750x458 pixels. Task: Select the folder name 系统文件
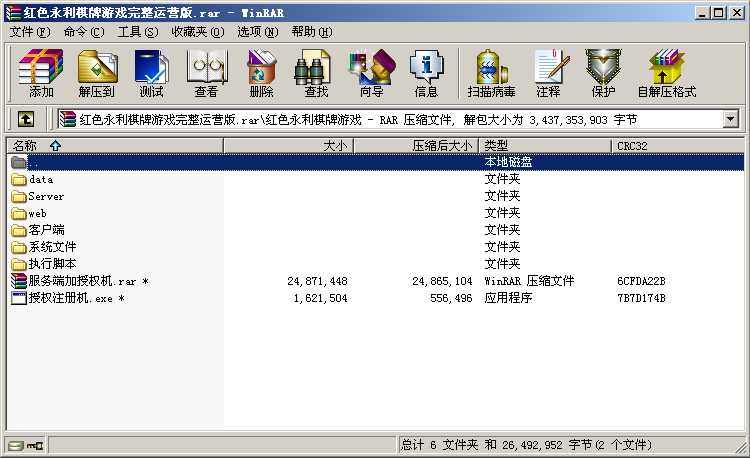click(53, 247)
